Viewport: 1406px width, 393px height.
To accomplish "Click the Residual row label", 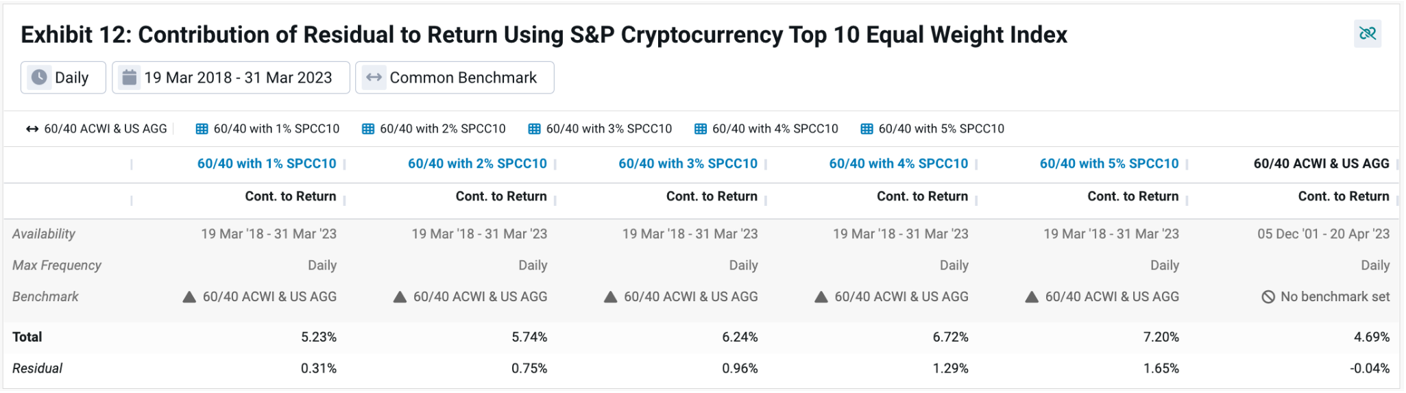I will [x=37, y=368].
